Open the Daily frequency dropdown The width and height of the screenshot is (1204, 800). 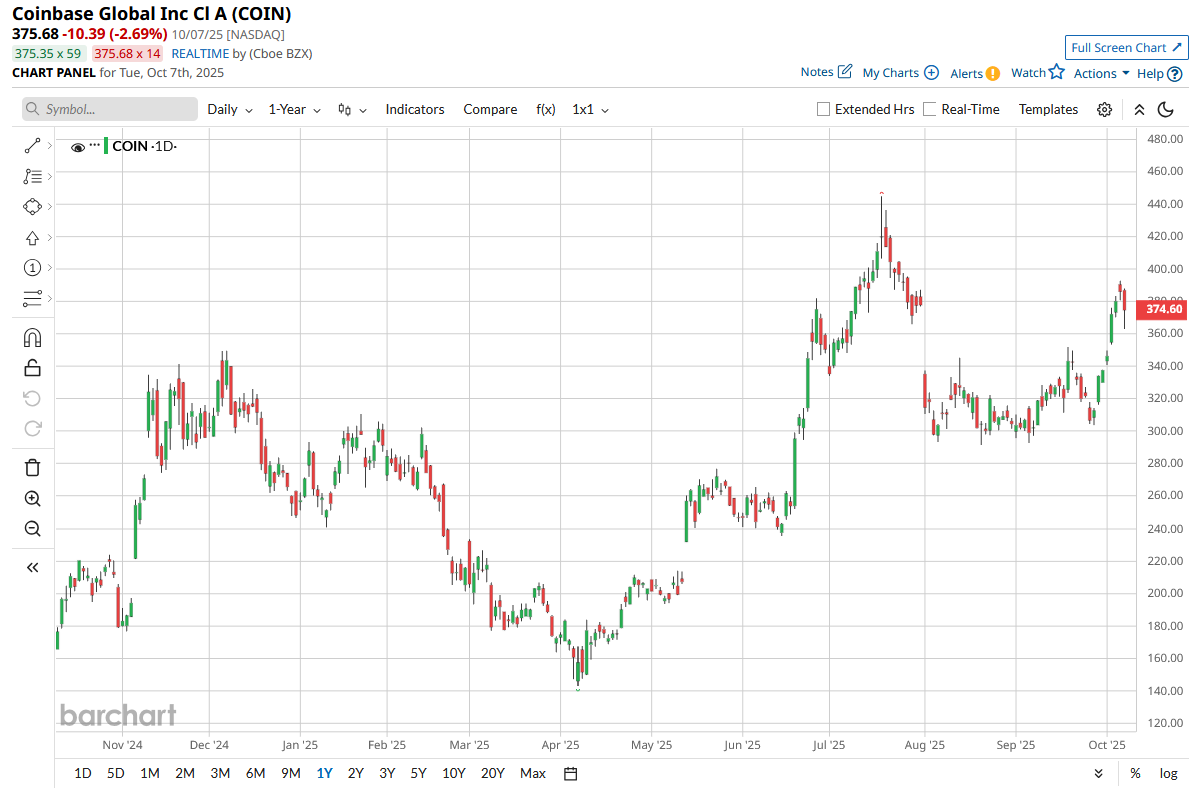click(230, 110)
